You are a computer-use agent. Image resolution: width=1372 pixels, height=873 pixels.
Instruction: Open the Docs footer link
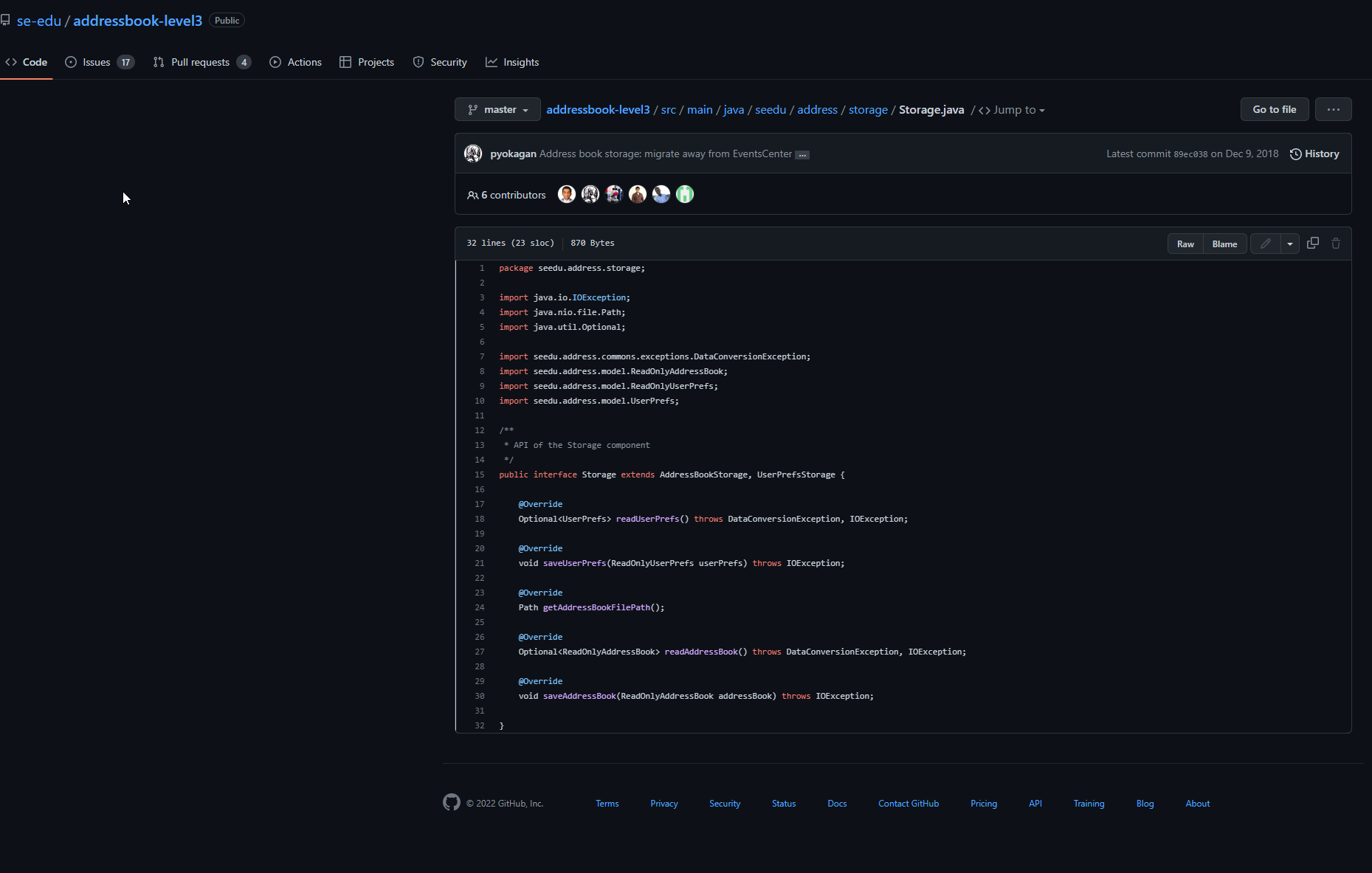pyautogui.click(x=837, y=804)
